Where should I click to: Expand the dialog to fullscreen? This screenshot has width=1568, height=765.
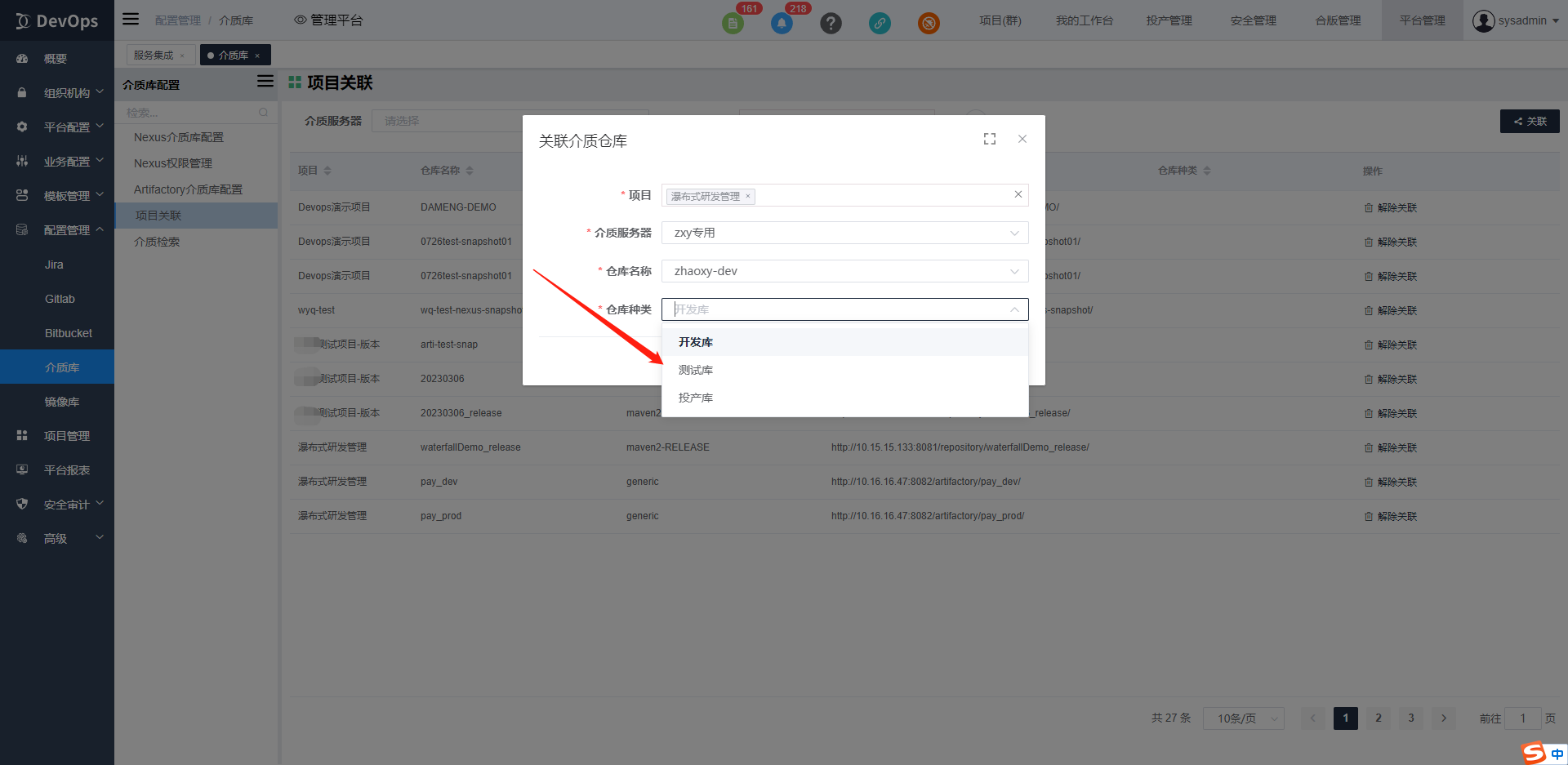[x=990, y=140]
